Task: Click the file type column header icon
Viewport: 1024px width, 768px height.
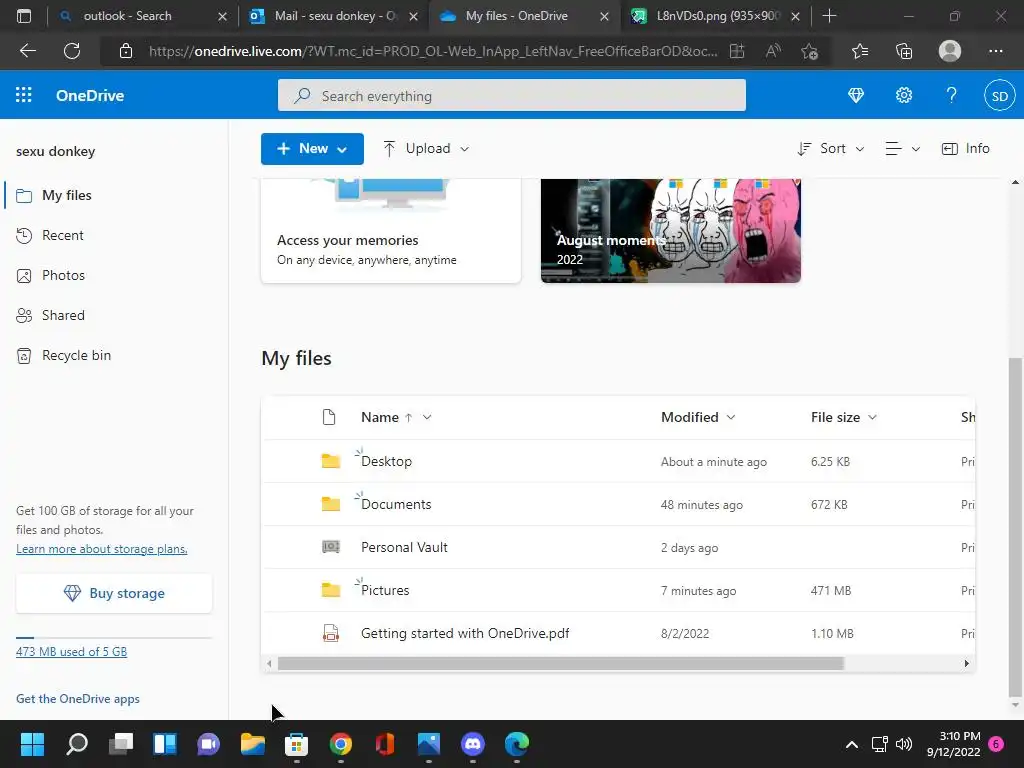Action: pyautogui.click(x=329, y=417)
